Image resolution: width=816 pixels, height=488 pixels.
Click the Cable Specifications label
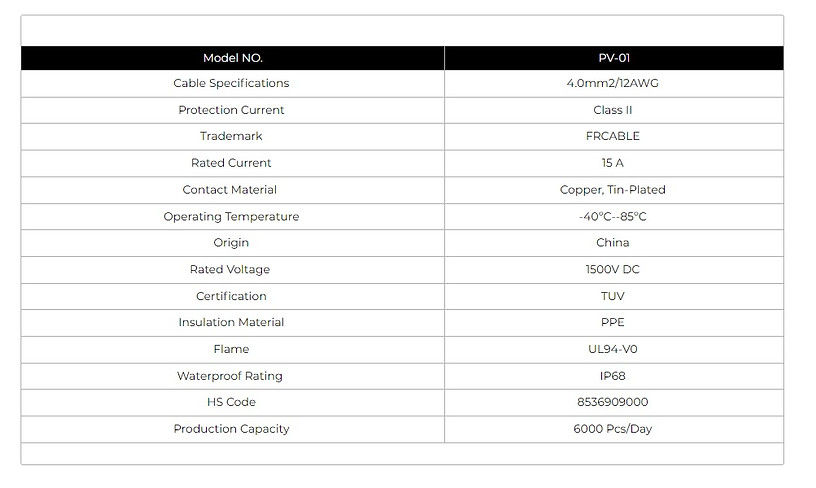coord(231,83)
